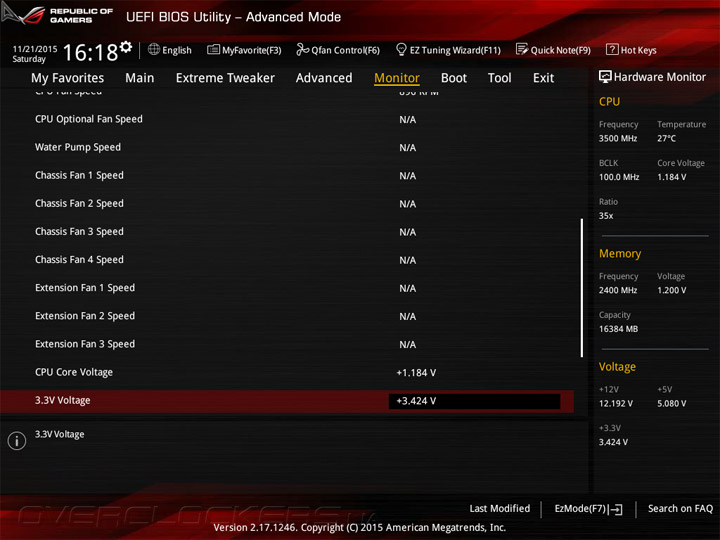720x540 pixels.
Task: Click the 35x Ratio value
Action: click(606, 216)
